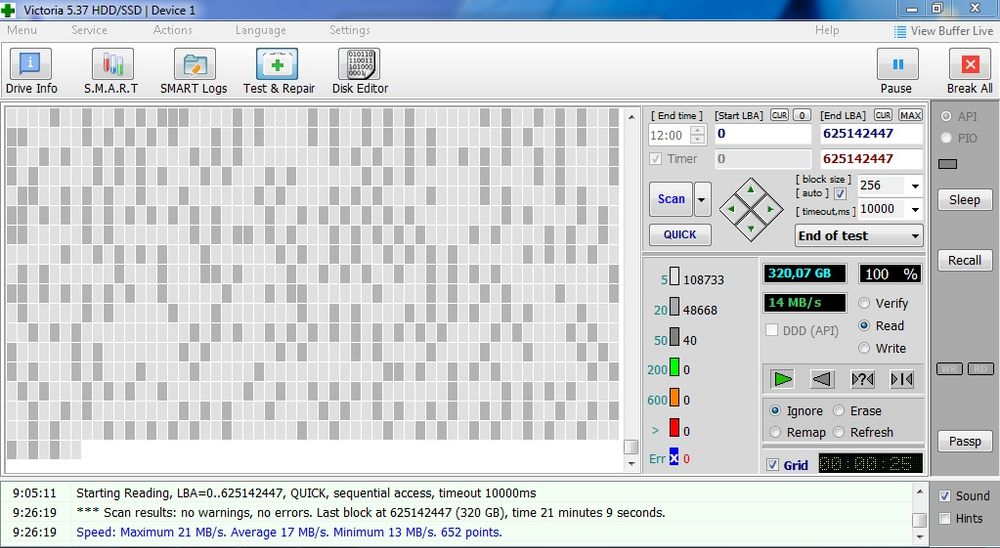Click the random access scan icon
Screen dimensions: 1000x548
point(862,379)
